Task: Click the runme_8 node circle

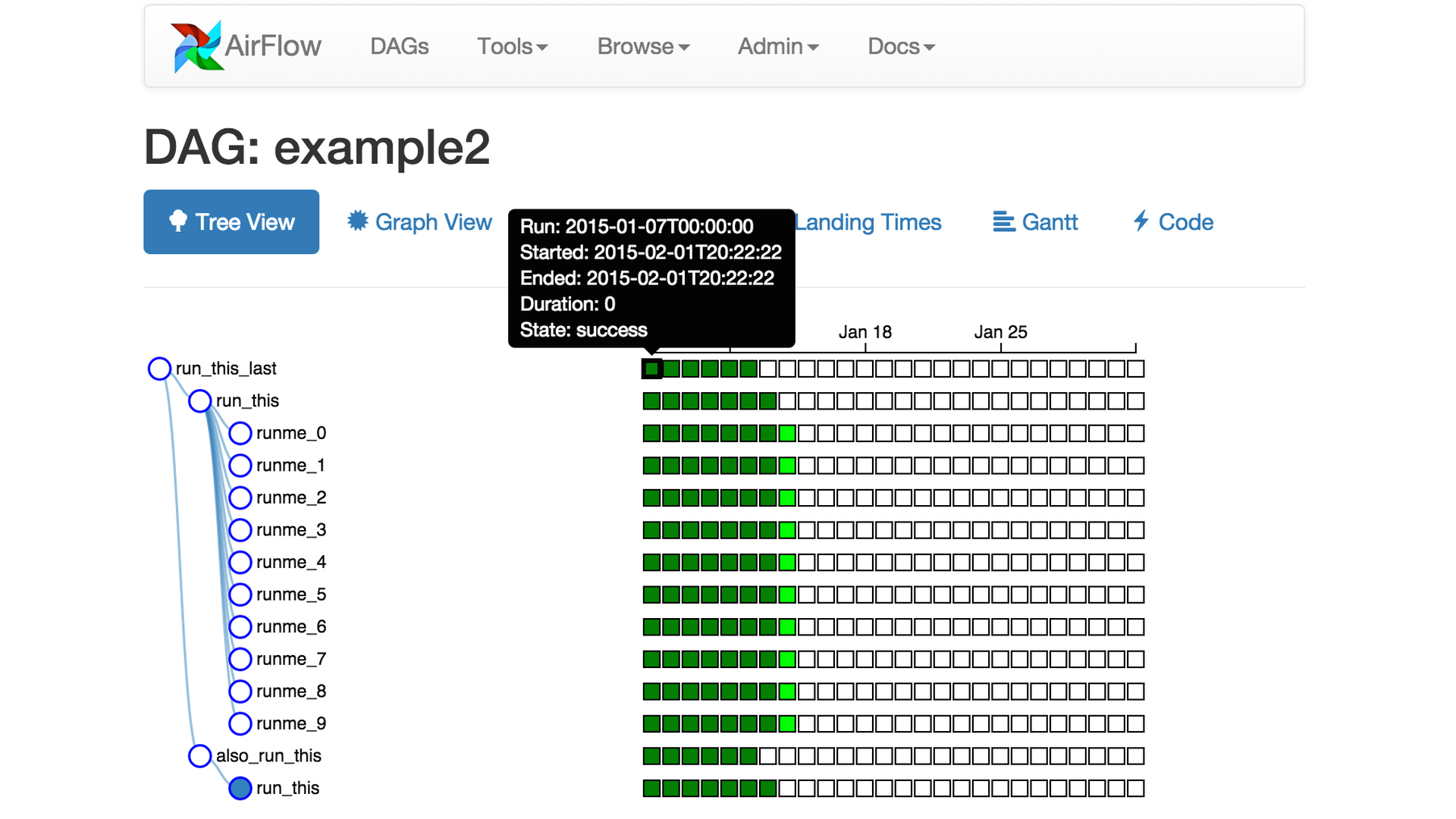Action: 240,691
